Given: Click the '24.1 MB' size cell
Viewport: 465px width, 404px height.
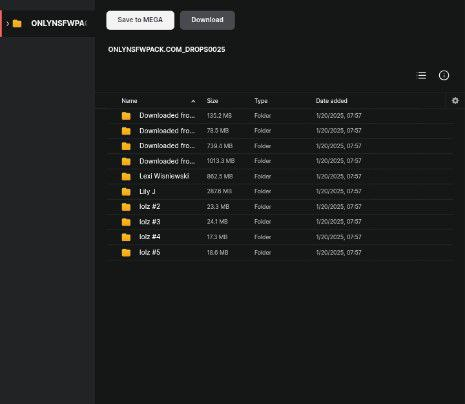Looking at the screenshot, I should [217, 222].
